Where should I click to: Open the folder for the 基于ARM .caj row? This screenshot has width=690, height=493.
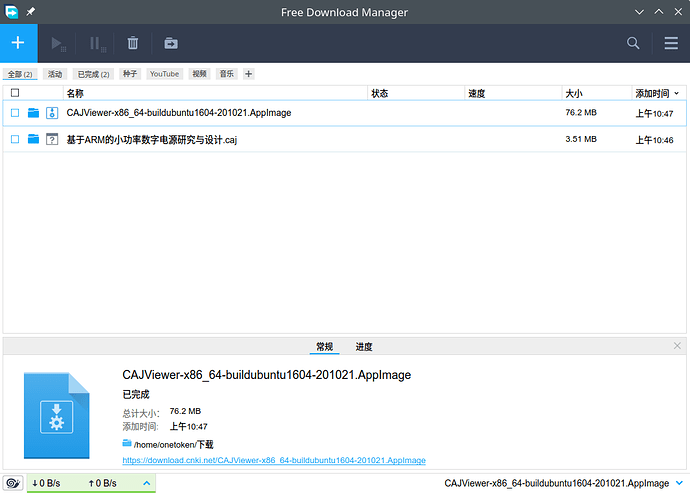coord(33,140)
